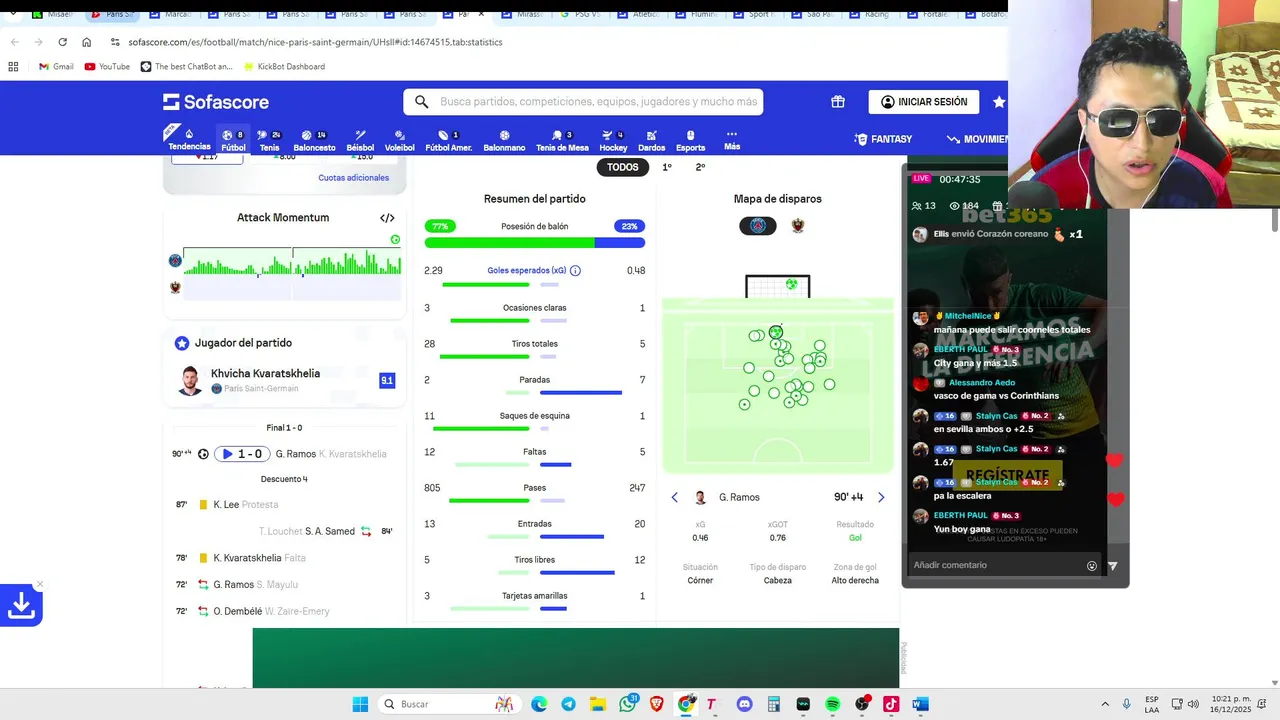Image resolution: width=1280 pixels, height=720 pixels.
Task: Click the blue download arrow icon
Action: tap(21, 605)
